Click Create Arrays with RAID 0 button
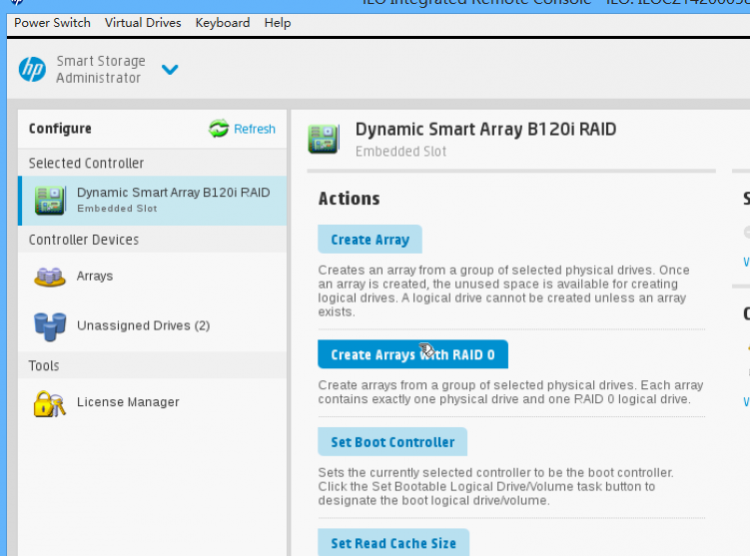Viewport: 750px width, 556px height. click(413, 355)
